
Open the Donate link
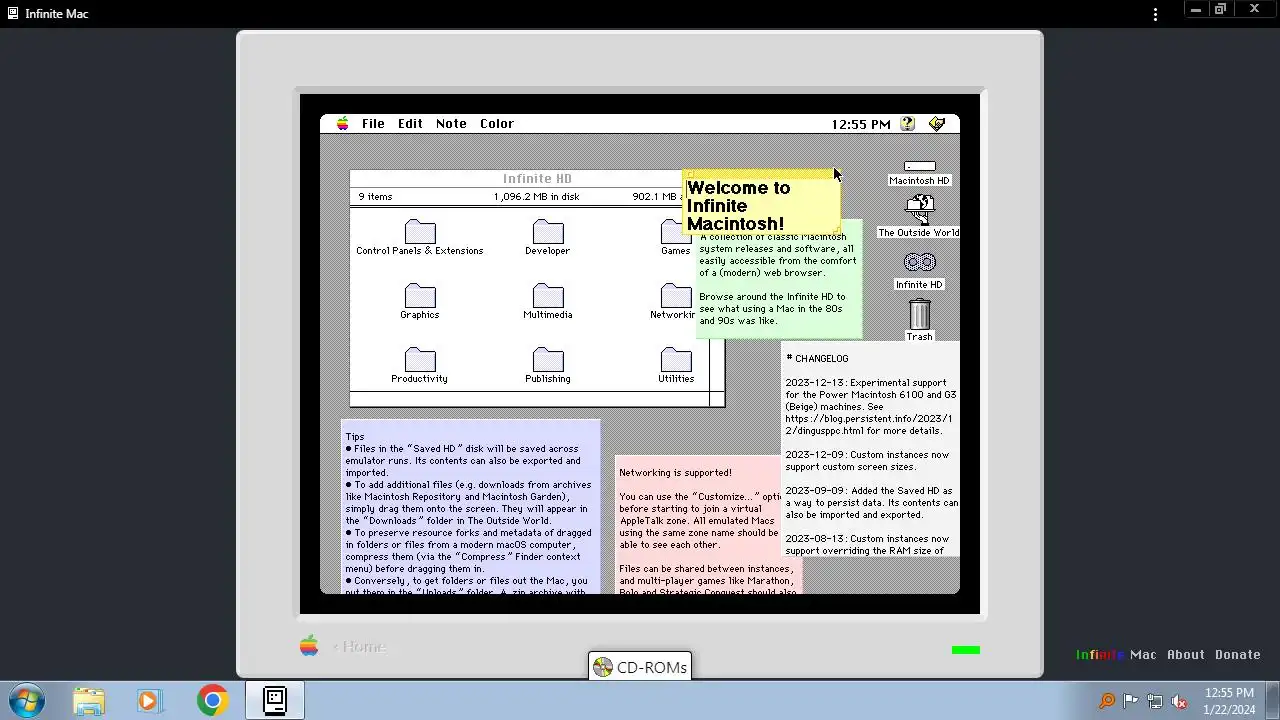click(1238, 655)
